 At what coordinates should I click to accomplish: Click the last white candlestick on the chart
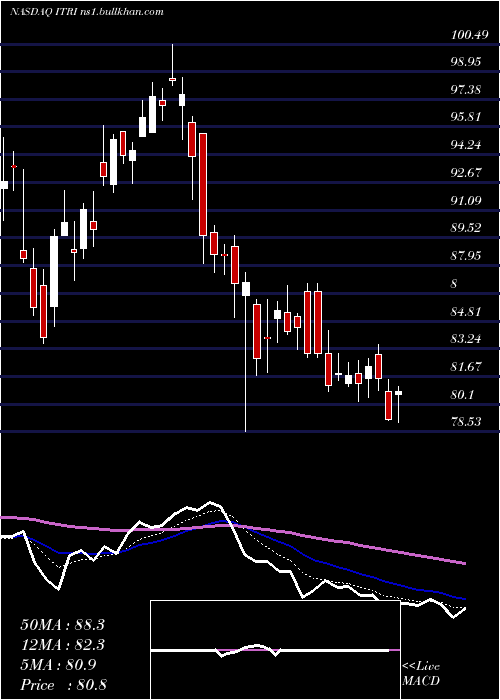pos(399,393)
